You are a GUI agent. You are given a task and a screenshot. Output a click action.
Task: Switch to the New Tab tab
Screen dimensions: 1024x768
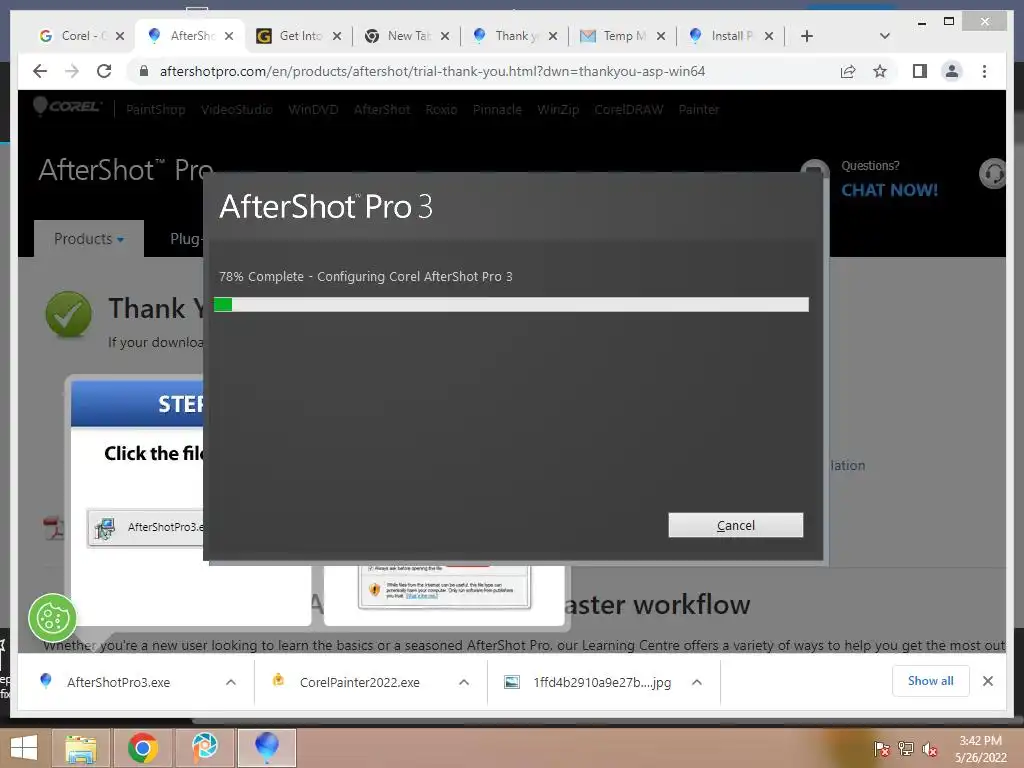click(x=398, y=36)
